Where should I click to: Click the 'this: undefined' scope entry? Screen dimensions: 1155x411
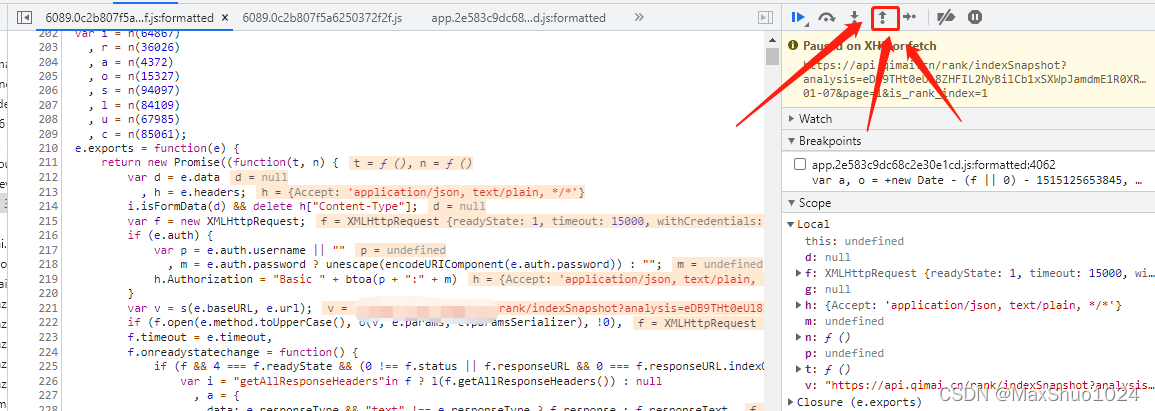coord(855,241)
